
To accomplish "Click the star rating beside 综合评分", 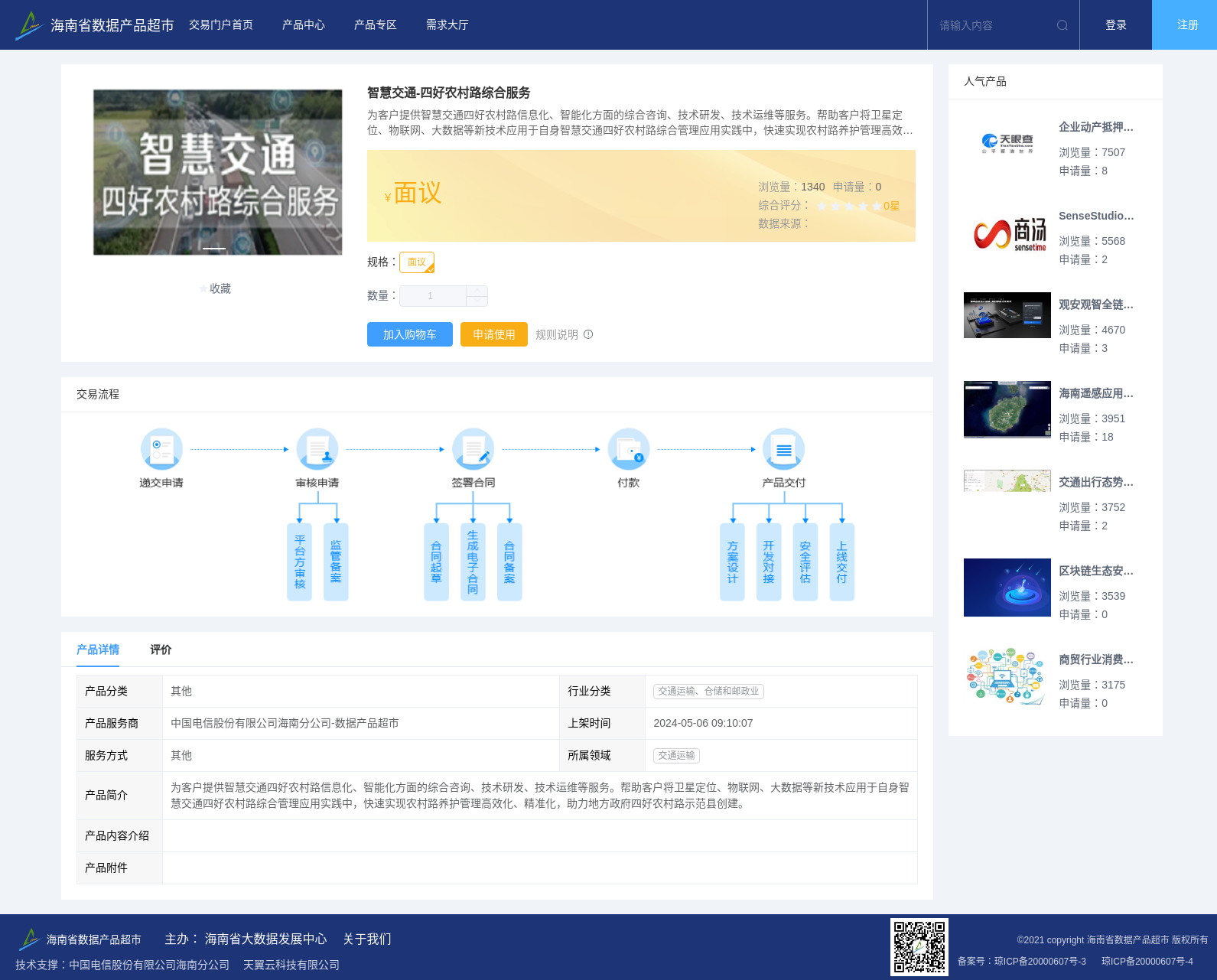I will click(x=849, y=206).
